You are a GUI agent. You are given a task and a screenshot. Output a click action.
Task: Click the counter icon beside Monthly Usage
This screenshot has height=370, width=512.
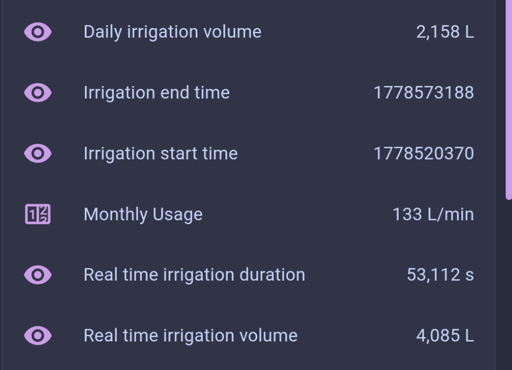pos(38,214)
